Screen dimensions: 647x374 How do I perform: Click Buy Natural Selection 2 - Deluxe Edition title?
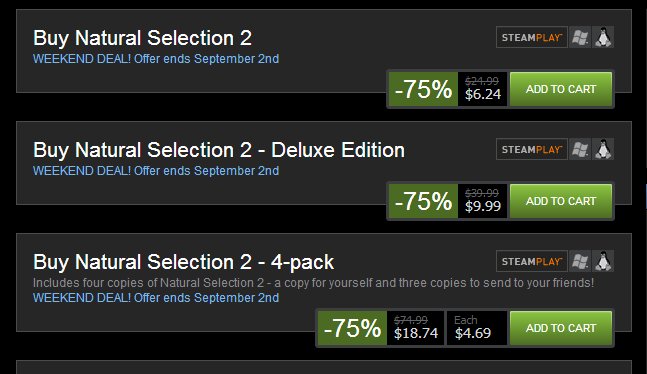tap(219, 150)
